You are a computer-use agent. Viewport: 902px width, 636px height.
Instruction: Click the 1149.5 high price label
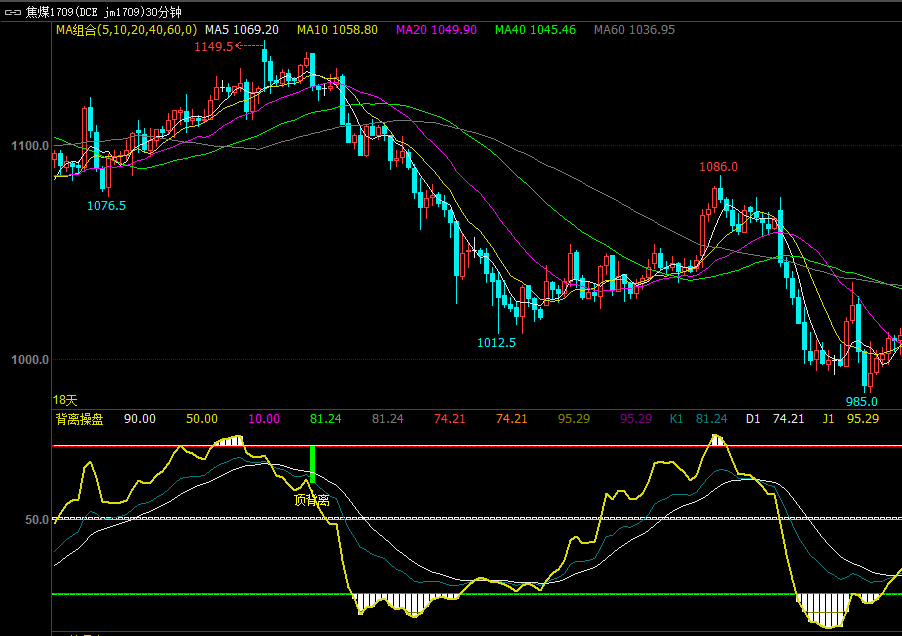click(x=213, y=47)
